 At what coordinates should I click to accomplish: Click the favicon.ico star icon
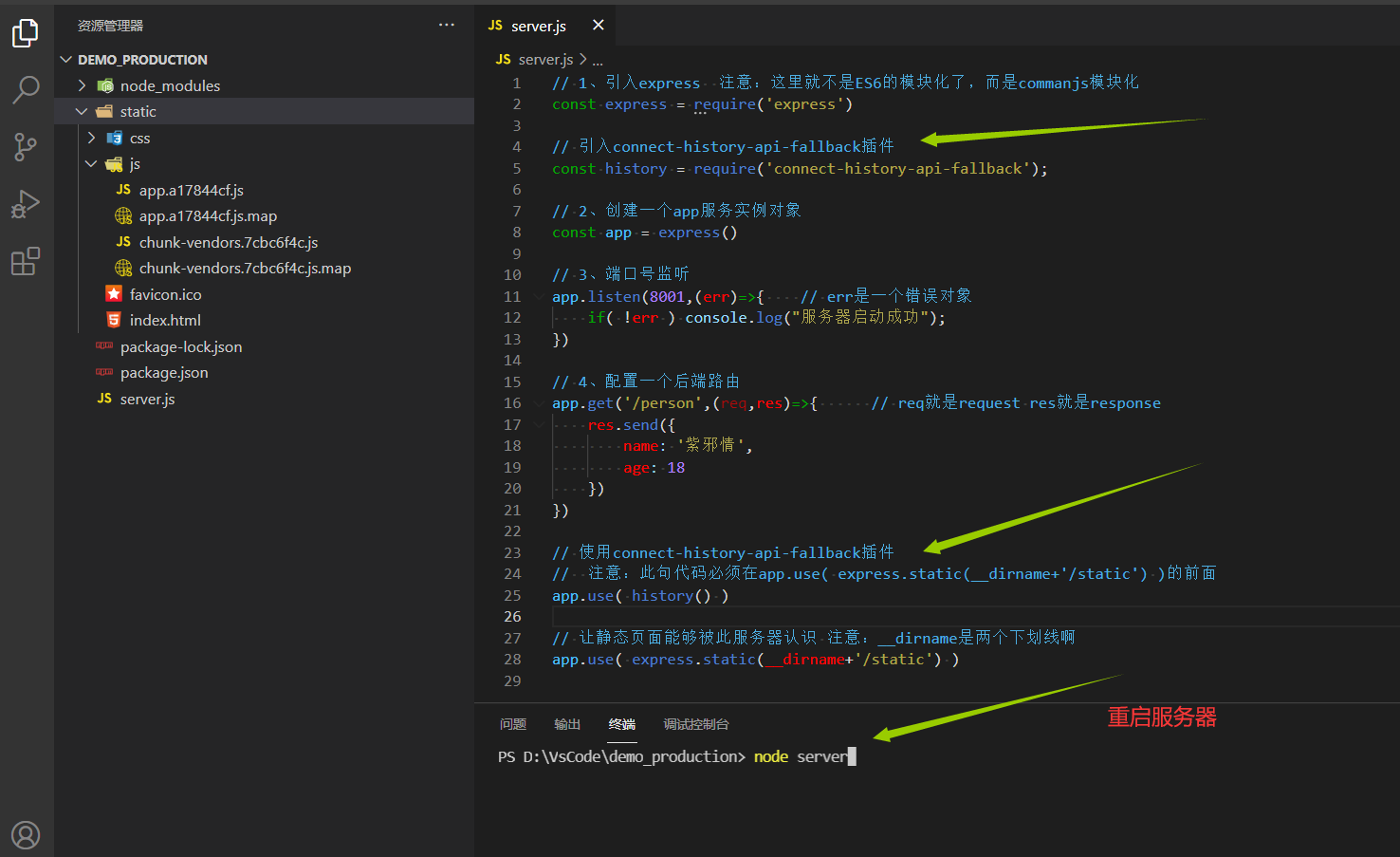tap(114, 294)
